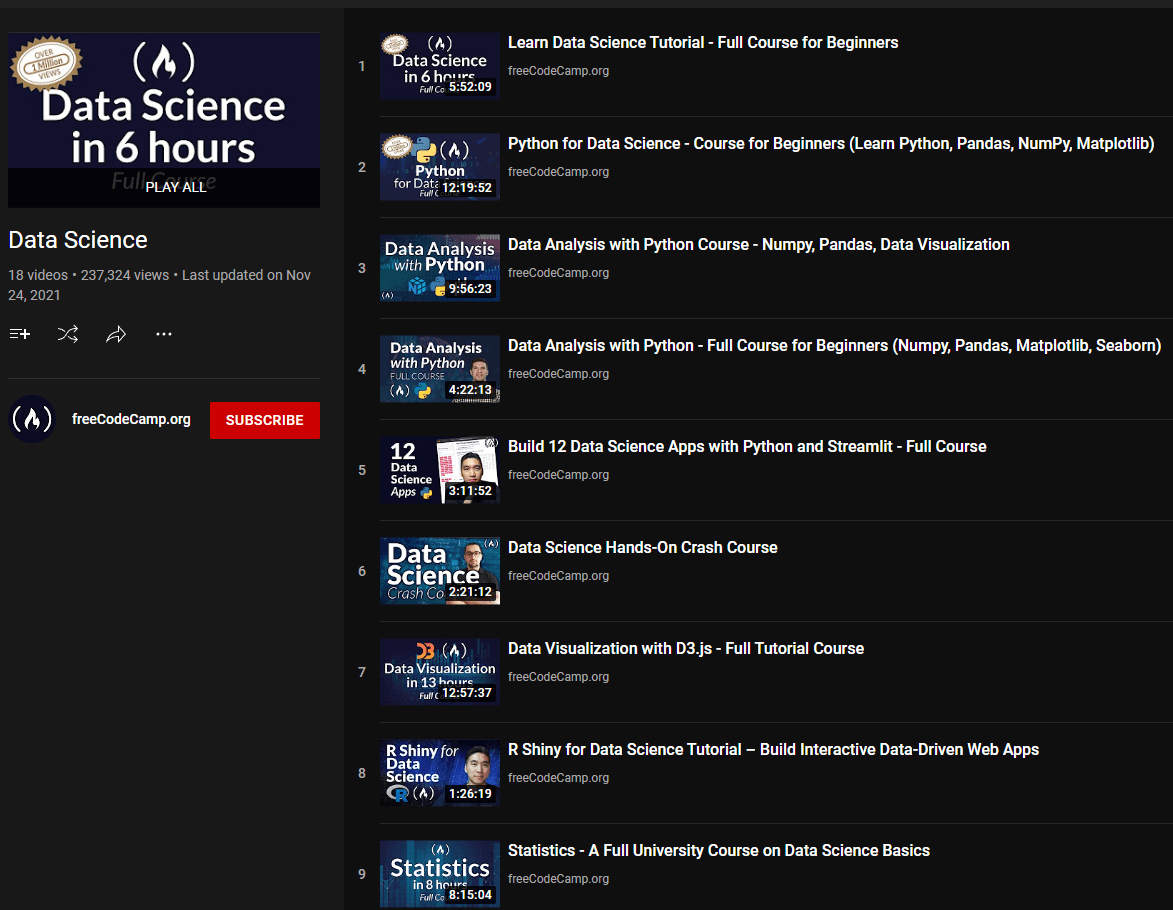Click the freeCodeCamp.org channel avatar
Screen dimensions: 1173x910
tap(32, 419)
